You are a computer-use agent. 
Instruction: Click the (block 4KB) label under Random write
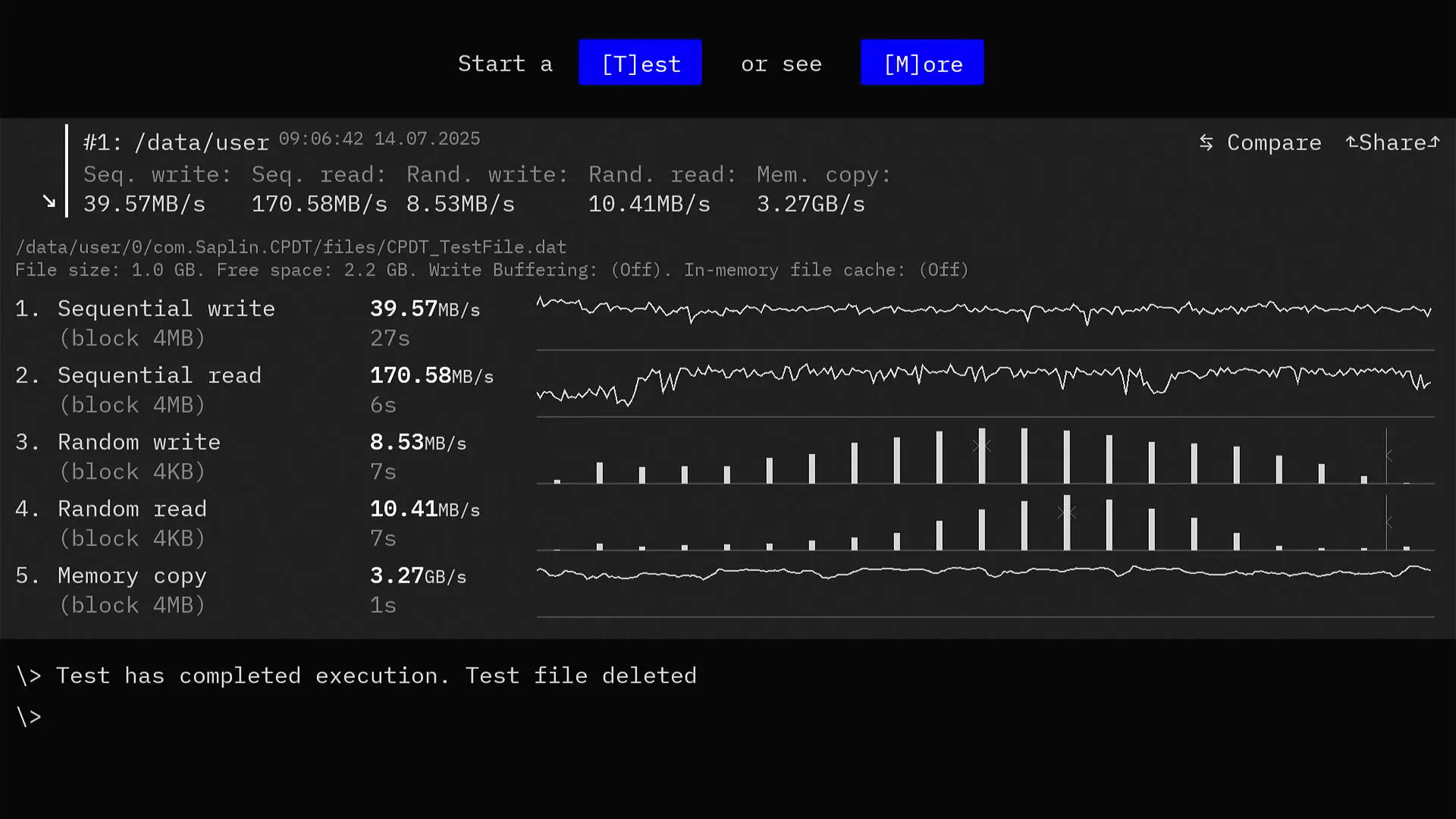132,472
